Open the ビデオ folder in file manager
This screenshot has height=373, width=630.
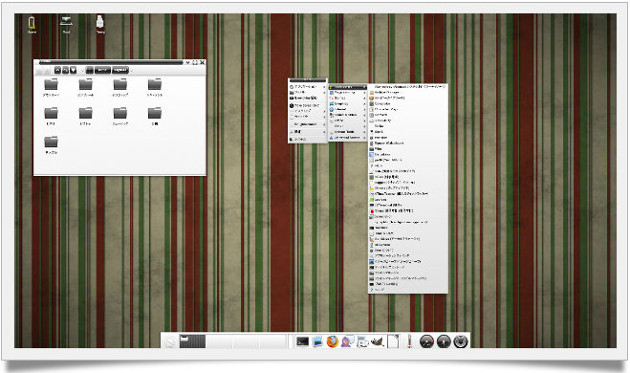point(51,117)
